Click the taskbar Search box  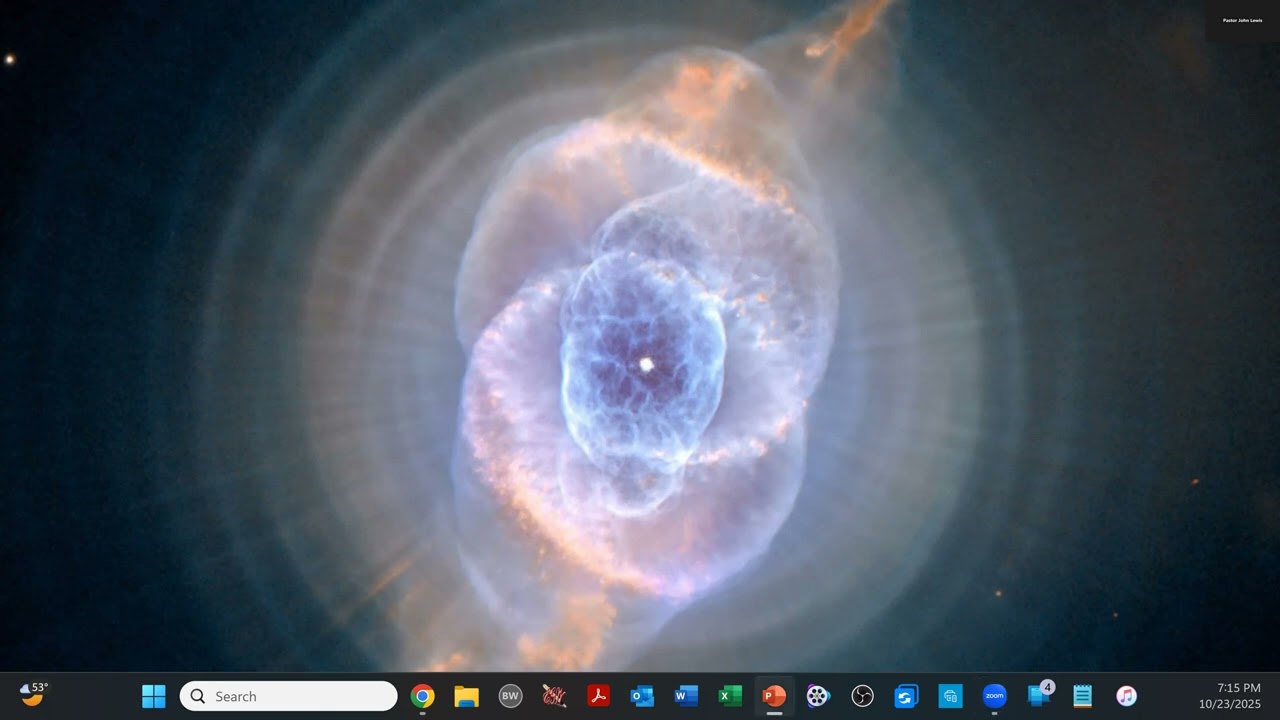(x=288, y=696)
